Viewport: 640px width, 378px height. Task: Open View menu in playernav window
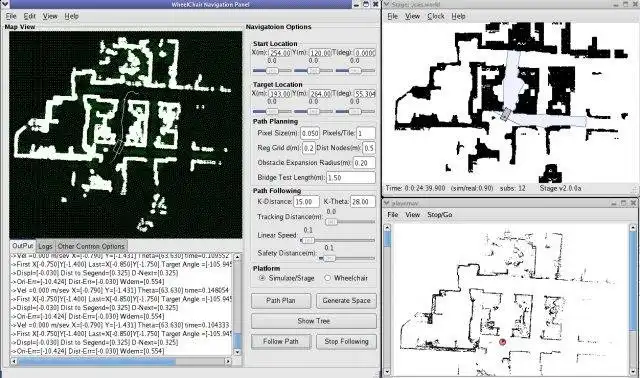[x=412, y=215]
